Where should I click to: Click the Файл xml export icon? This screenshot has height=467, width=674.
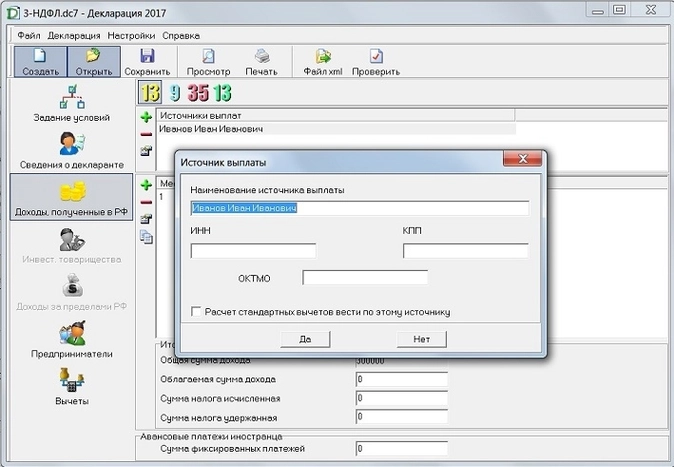[x=323, y=62]
